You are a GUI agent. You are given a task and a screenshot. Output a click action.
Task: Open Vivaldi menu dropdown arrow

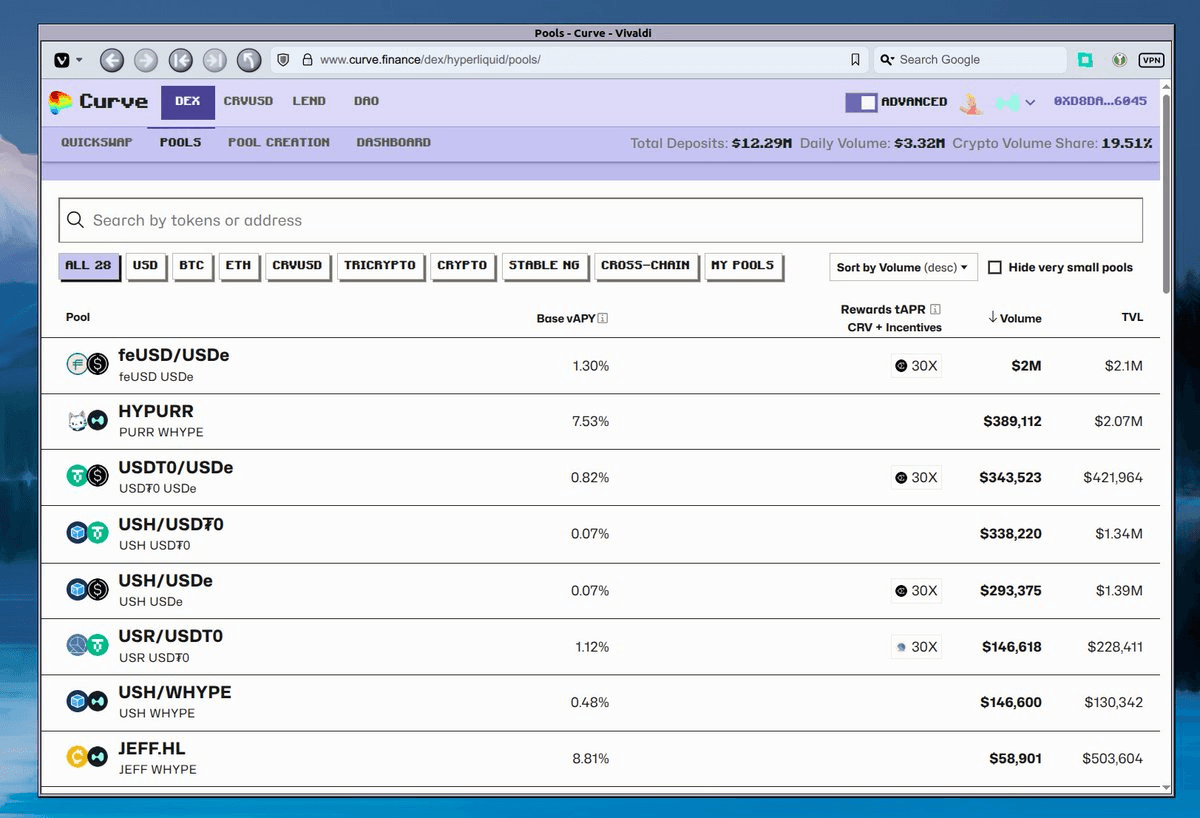[80, 60]
